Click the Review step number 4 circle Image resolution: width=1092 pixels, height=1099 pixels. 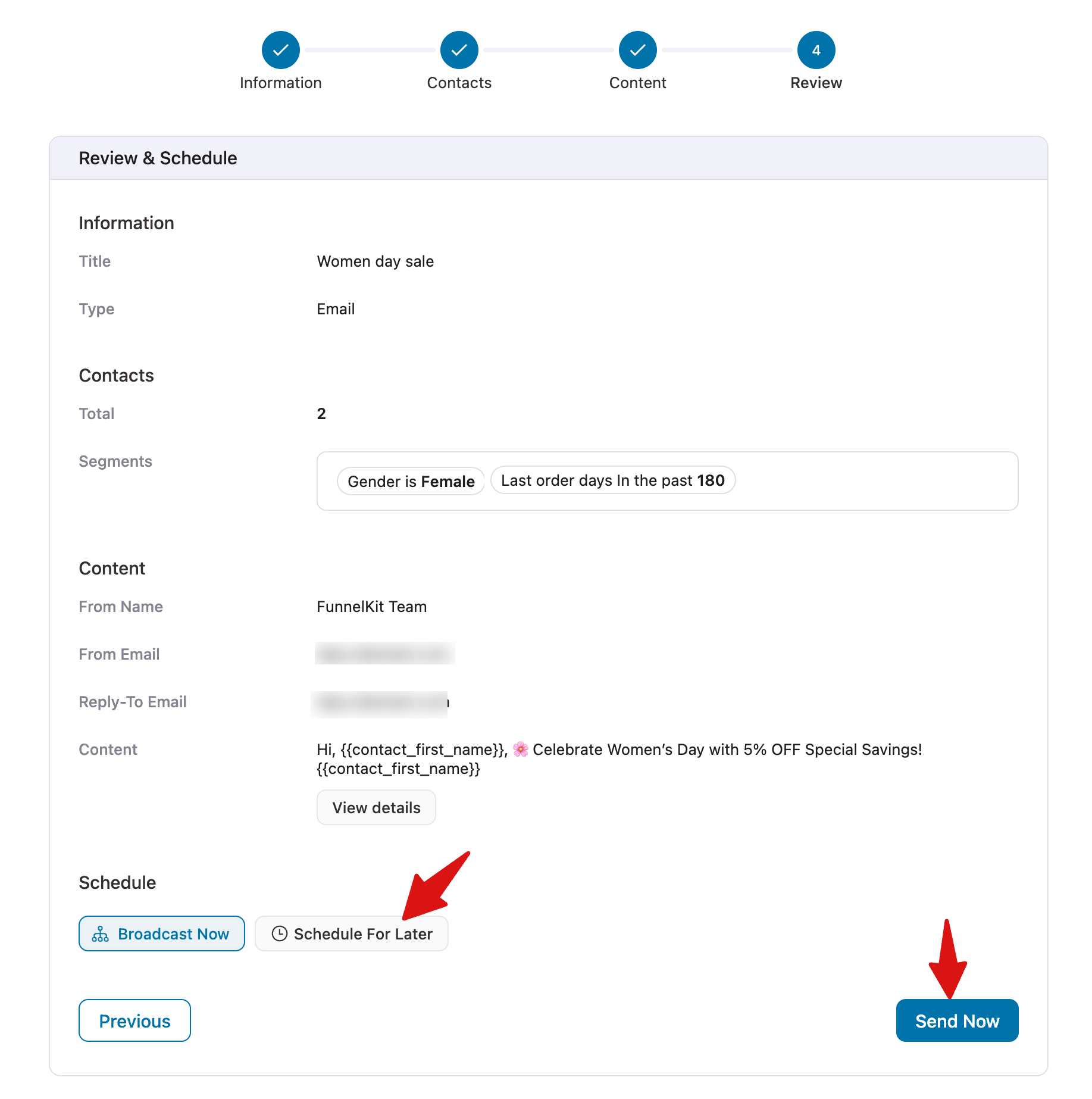pyautogui.click(x=816, y=50)
